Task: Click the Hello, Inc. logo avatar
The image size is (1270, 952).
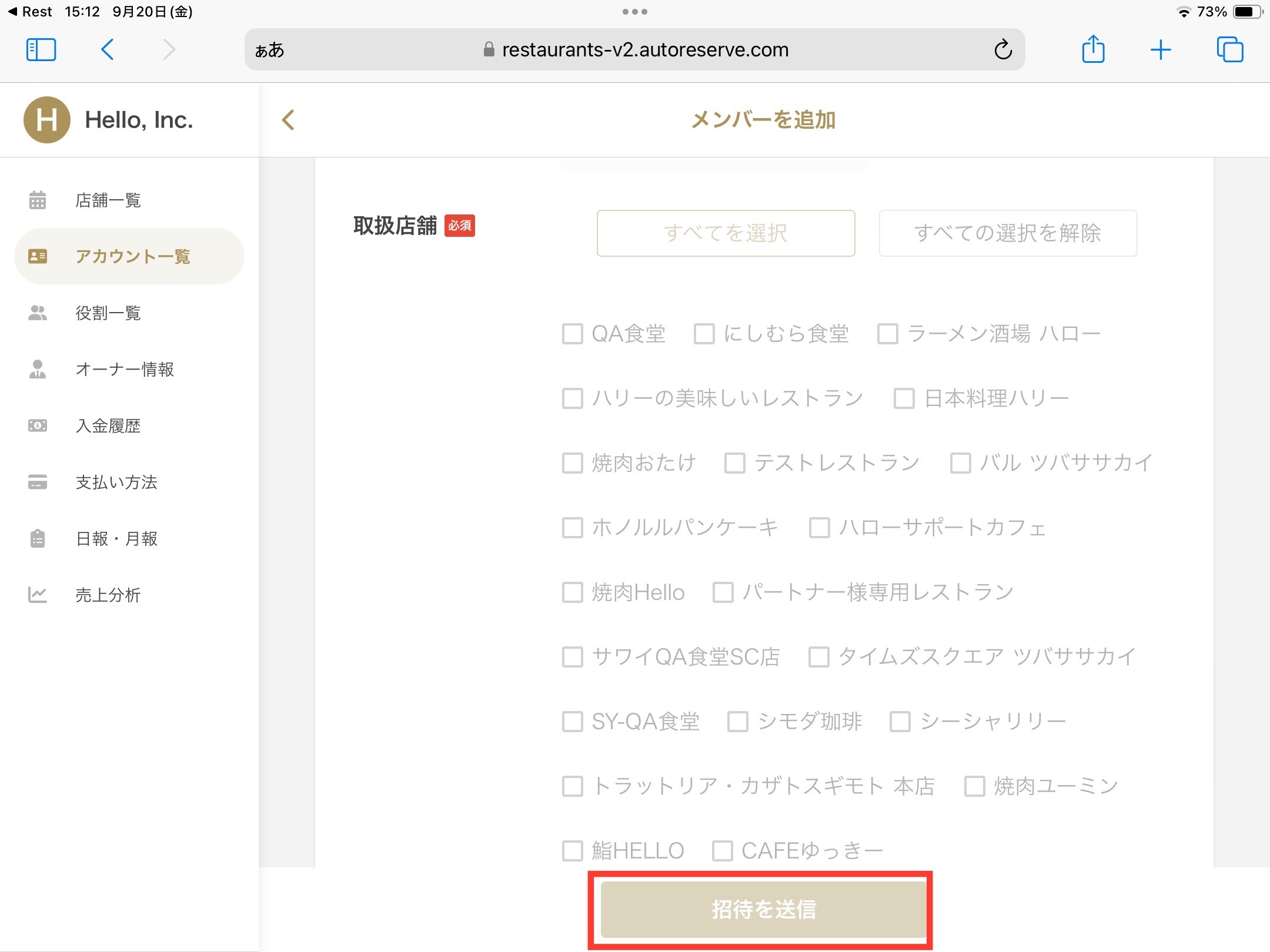Action: click(x=46, y=120)
